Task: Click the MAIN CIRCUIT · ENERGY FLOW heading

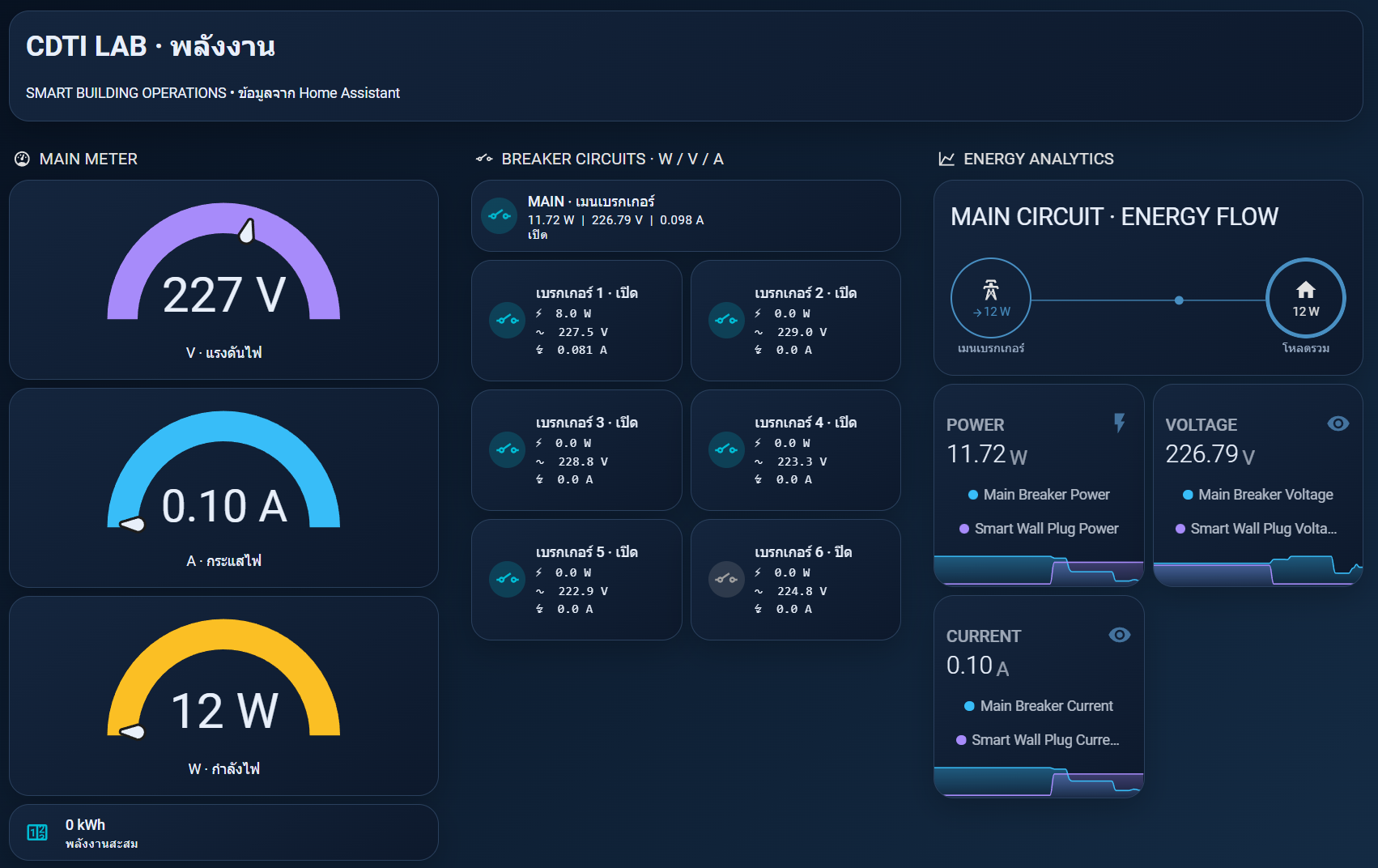Action: 1114,216
